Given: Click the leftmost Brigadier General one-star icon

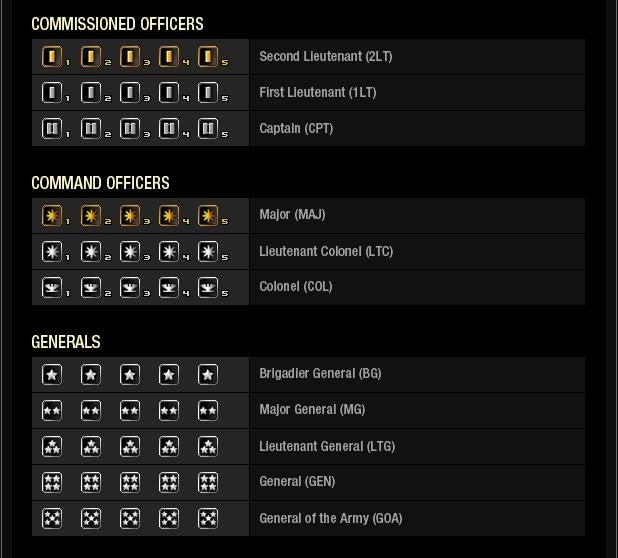Looking at the screenshot, I should coord(52,375).
